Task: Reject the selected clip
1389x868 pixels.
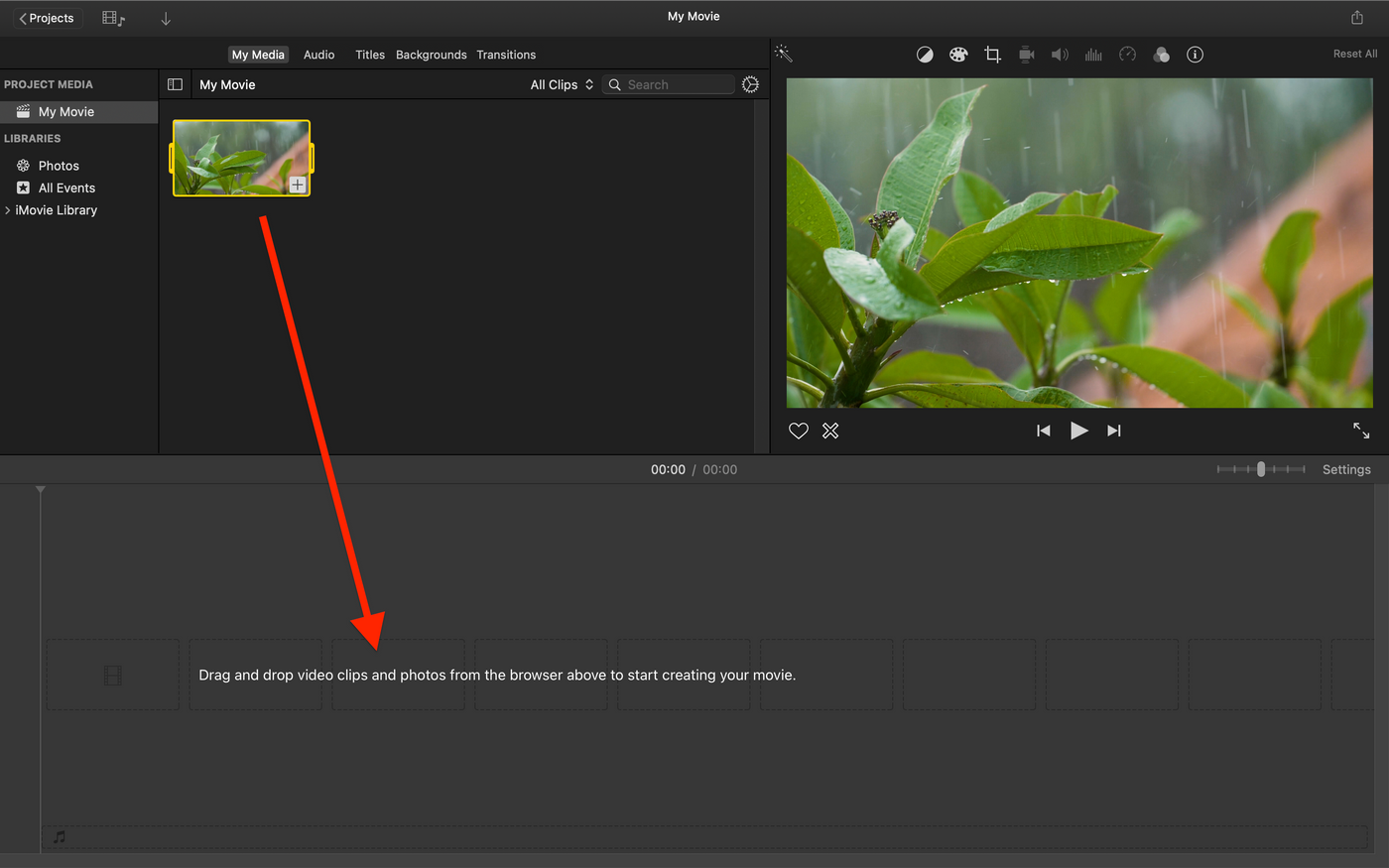Action: tap(830, 431)
